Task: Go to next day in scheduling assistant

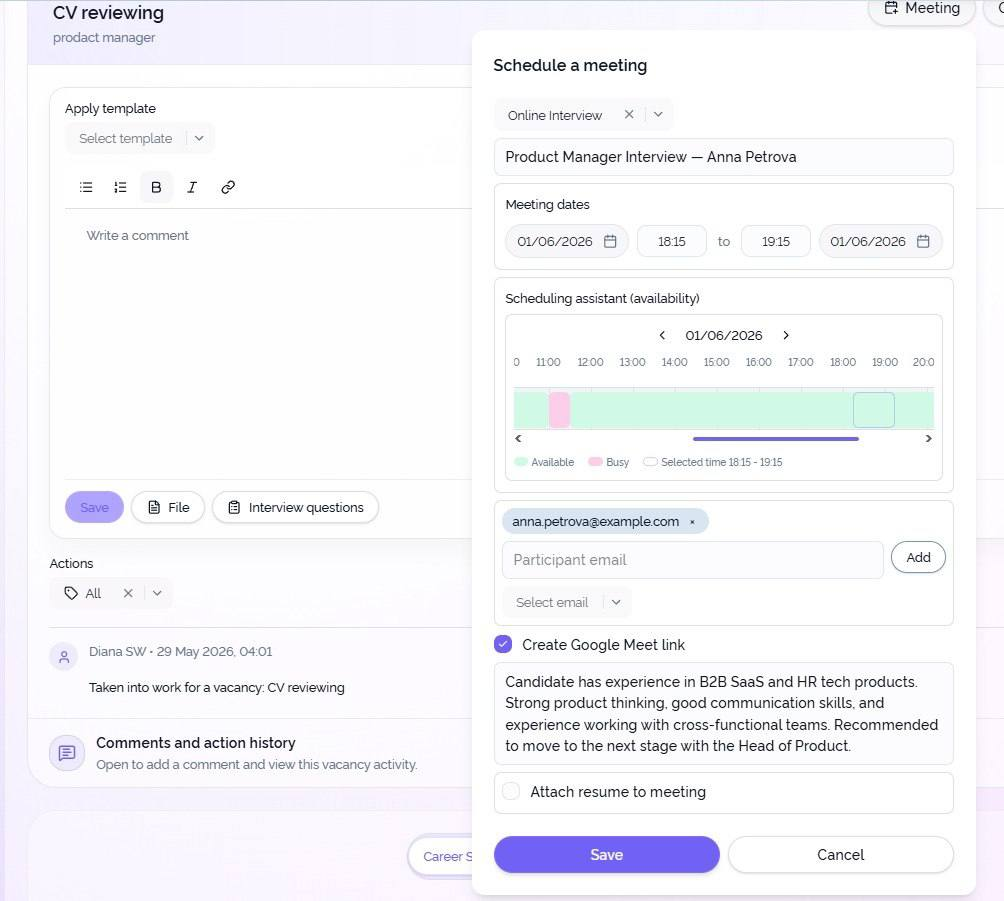Action: [786, 336]
